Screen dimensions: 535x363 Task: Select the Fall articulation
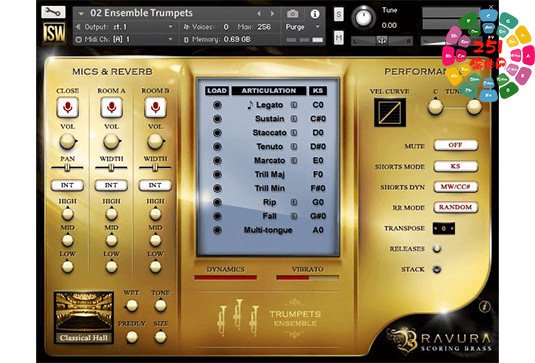270,216
